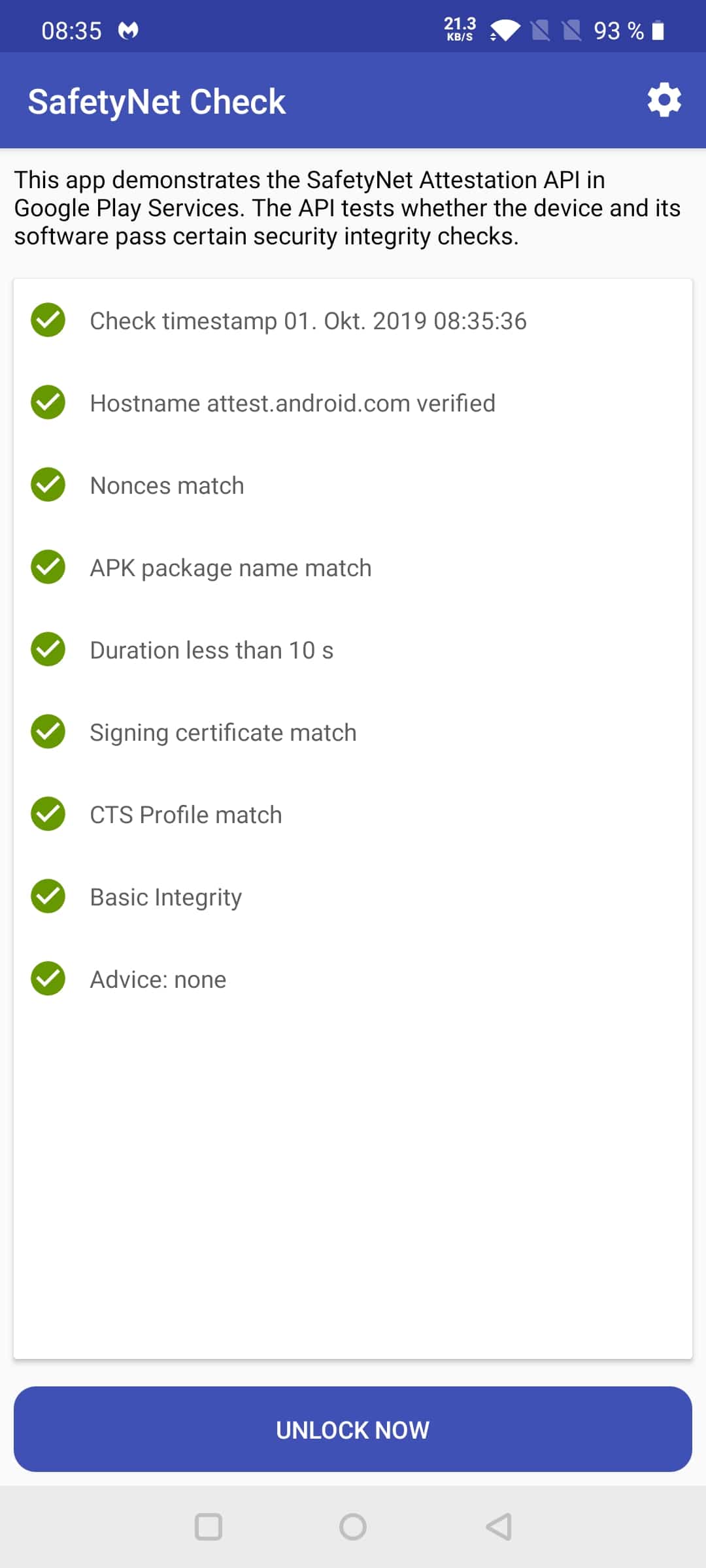
Task: Click the green check beside Nonces match
Action: pos(48,485)
